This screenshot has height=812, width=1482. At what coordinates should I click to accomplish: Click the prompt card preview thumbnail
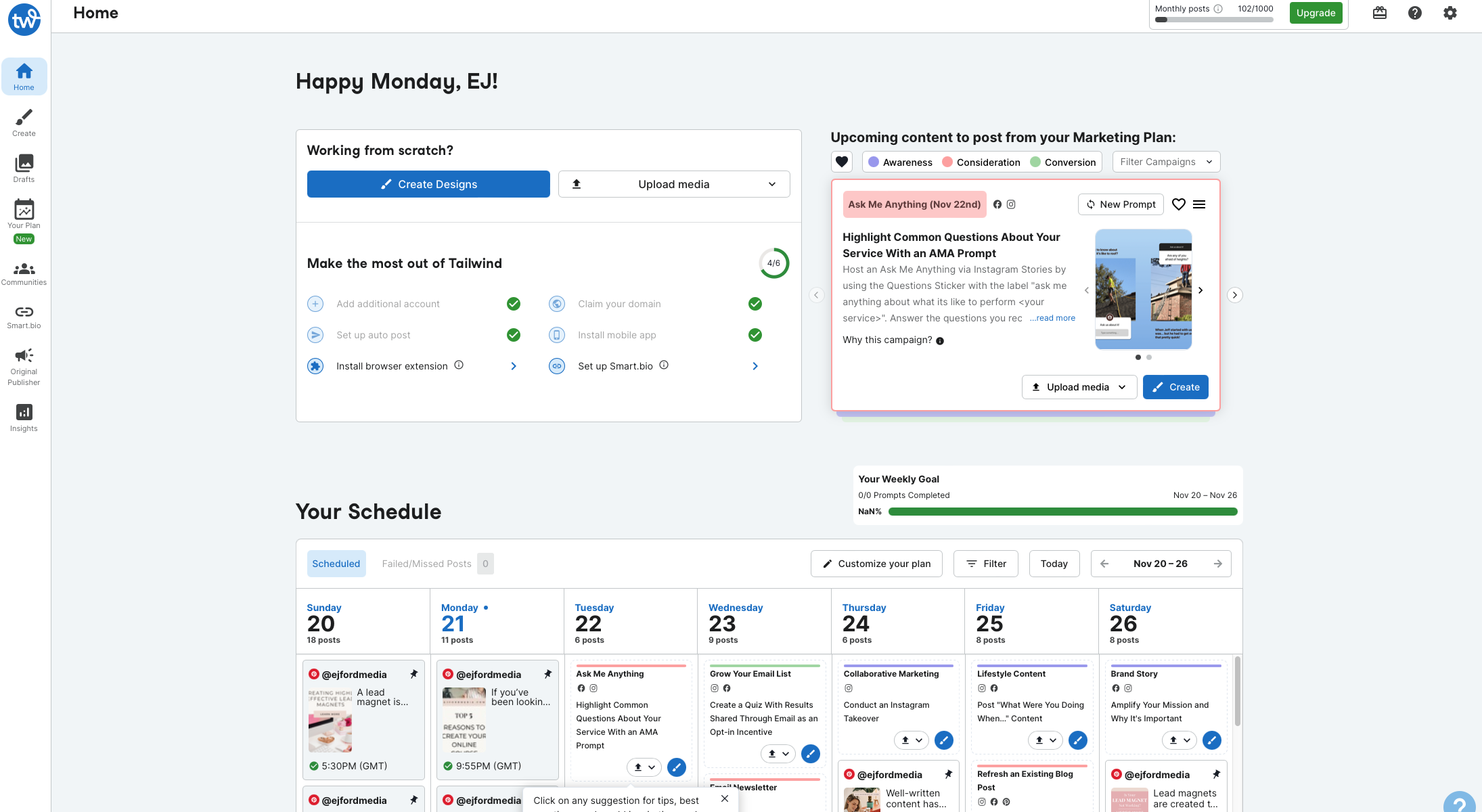1143,290
